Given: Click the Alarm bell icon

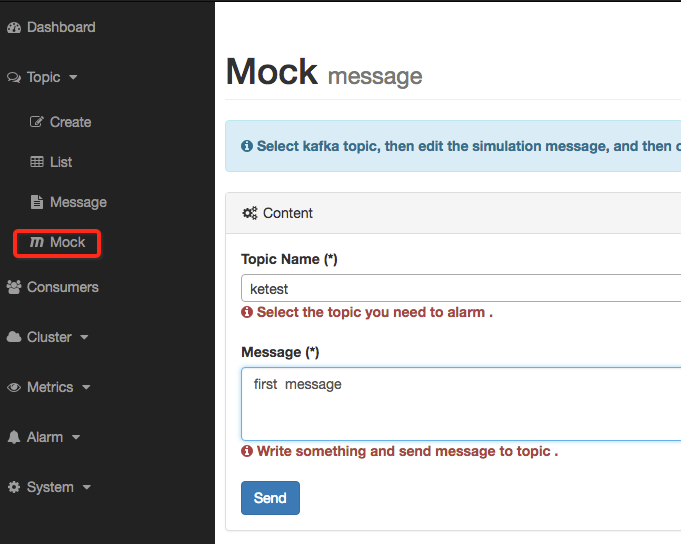Looking at the screenshot, I should click(14, 437).
